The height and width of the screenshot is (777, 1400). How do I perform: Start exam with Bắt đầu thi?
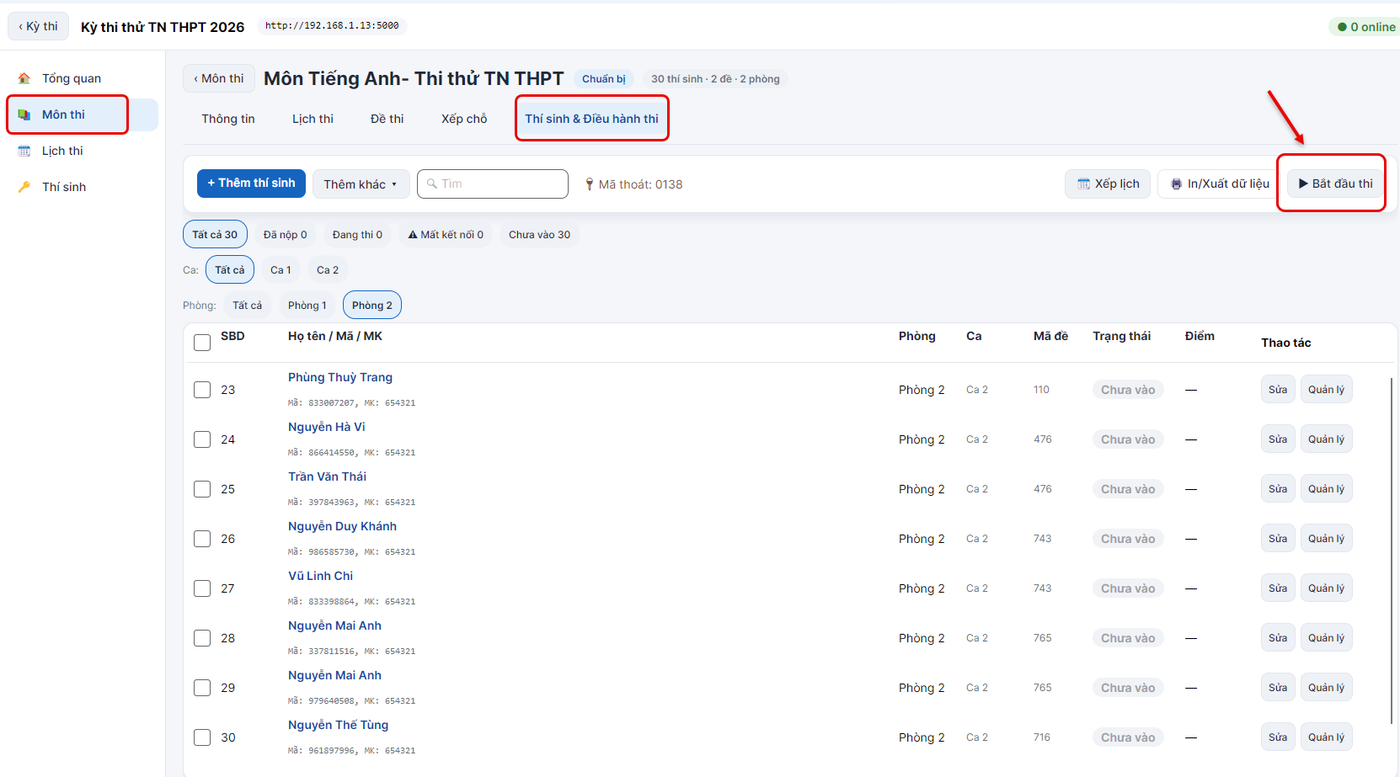click(x=1335, y=184)
